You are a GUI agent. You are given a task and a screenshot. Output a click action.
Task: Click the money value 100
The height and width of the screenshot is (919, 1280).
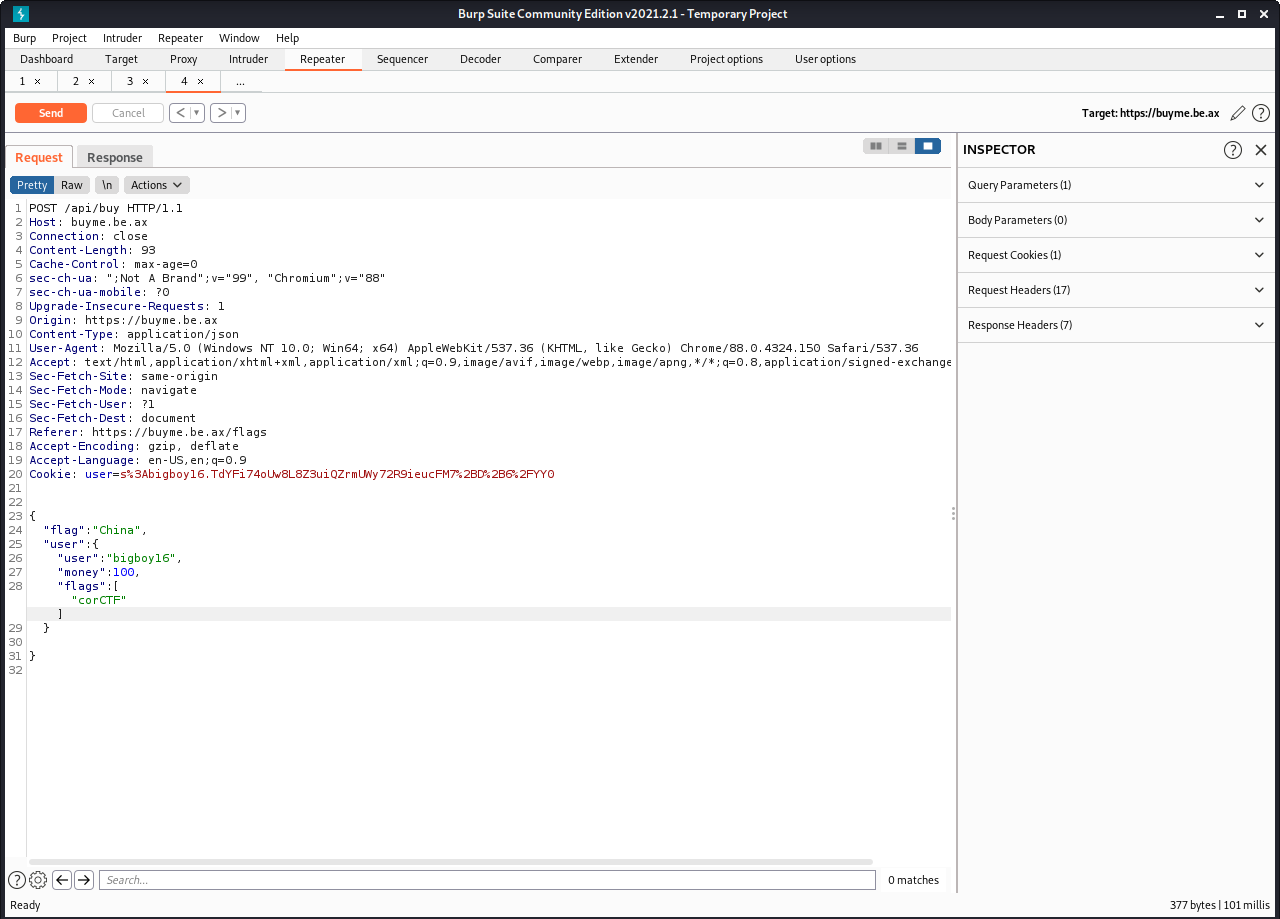pos(123,572)
